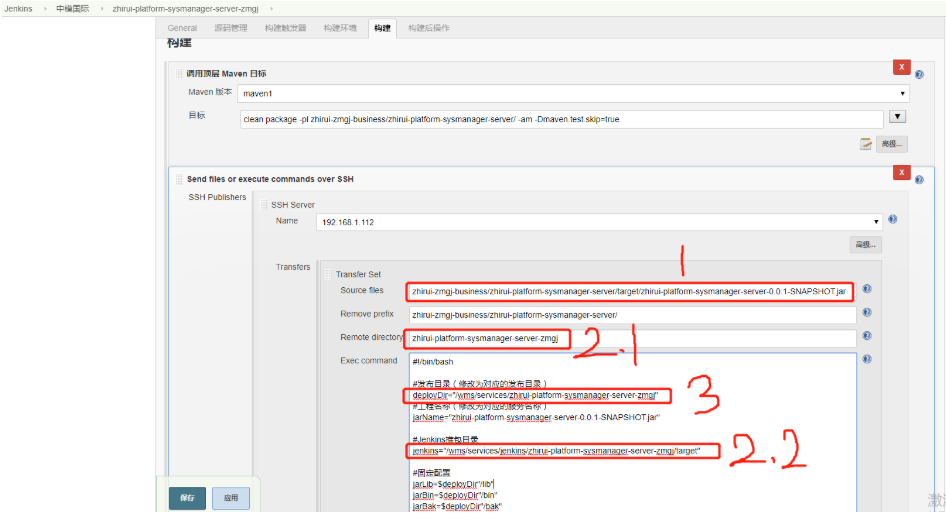Open SSH Server 高级 advanced options

click(x=865, y=244)
